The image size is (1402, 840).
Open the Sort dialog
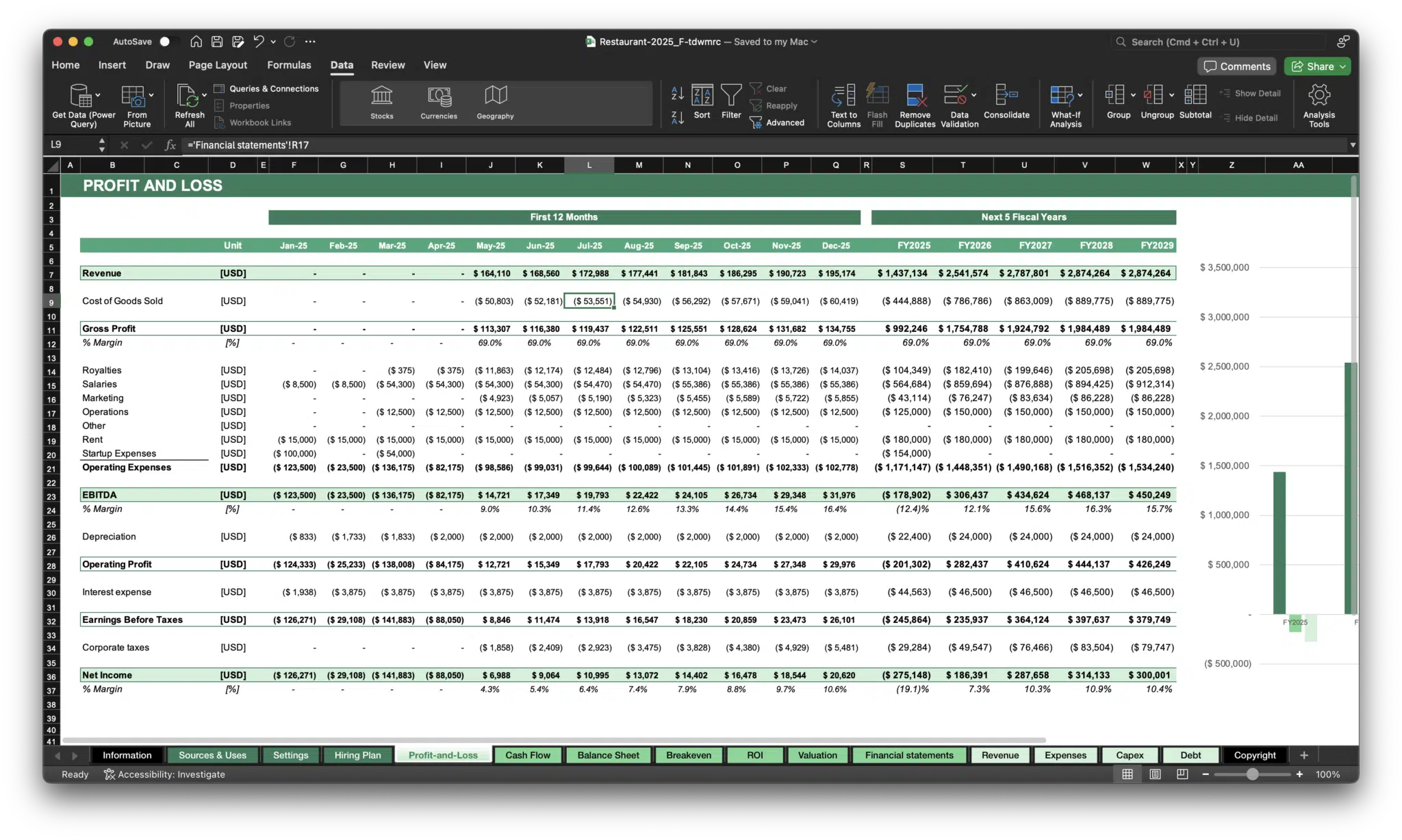tap(702, 101)
